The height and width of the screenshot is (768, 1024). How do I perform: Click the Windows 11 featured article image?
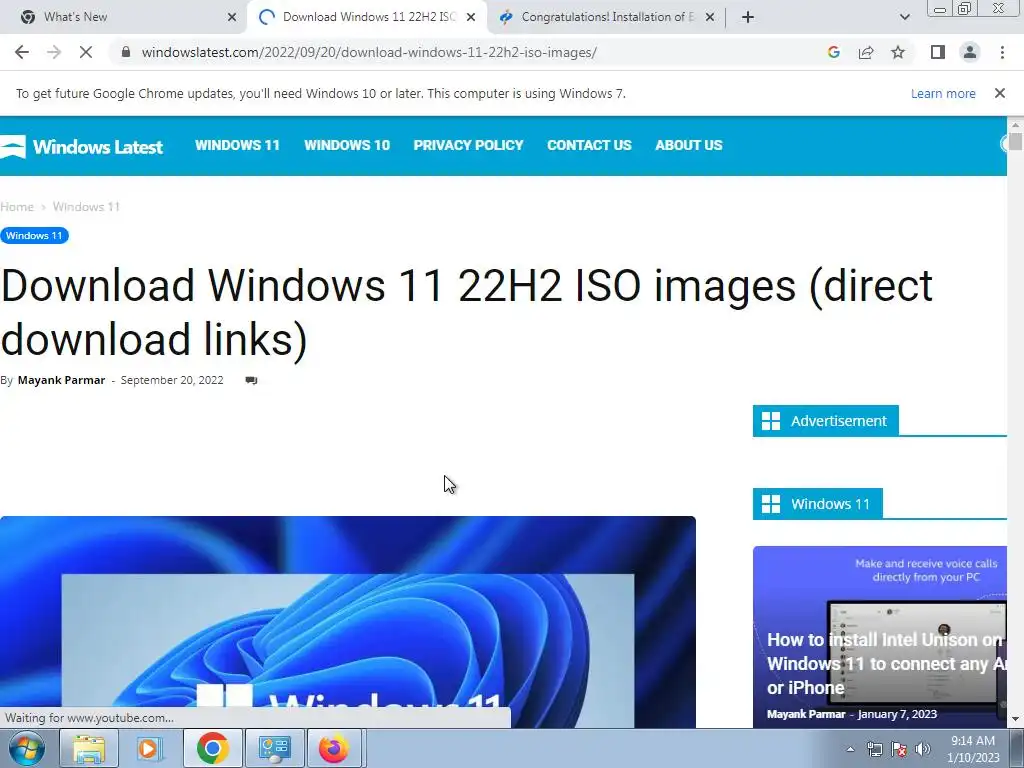pyautogui.click(x=347, y=622)
